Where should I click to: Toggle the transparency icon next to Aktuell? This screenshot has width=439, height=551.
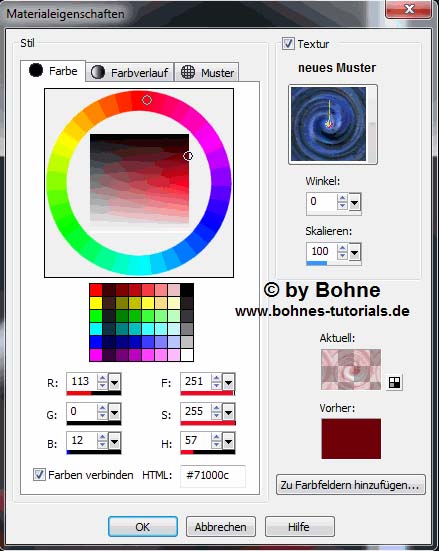(395, 383)
